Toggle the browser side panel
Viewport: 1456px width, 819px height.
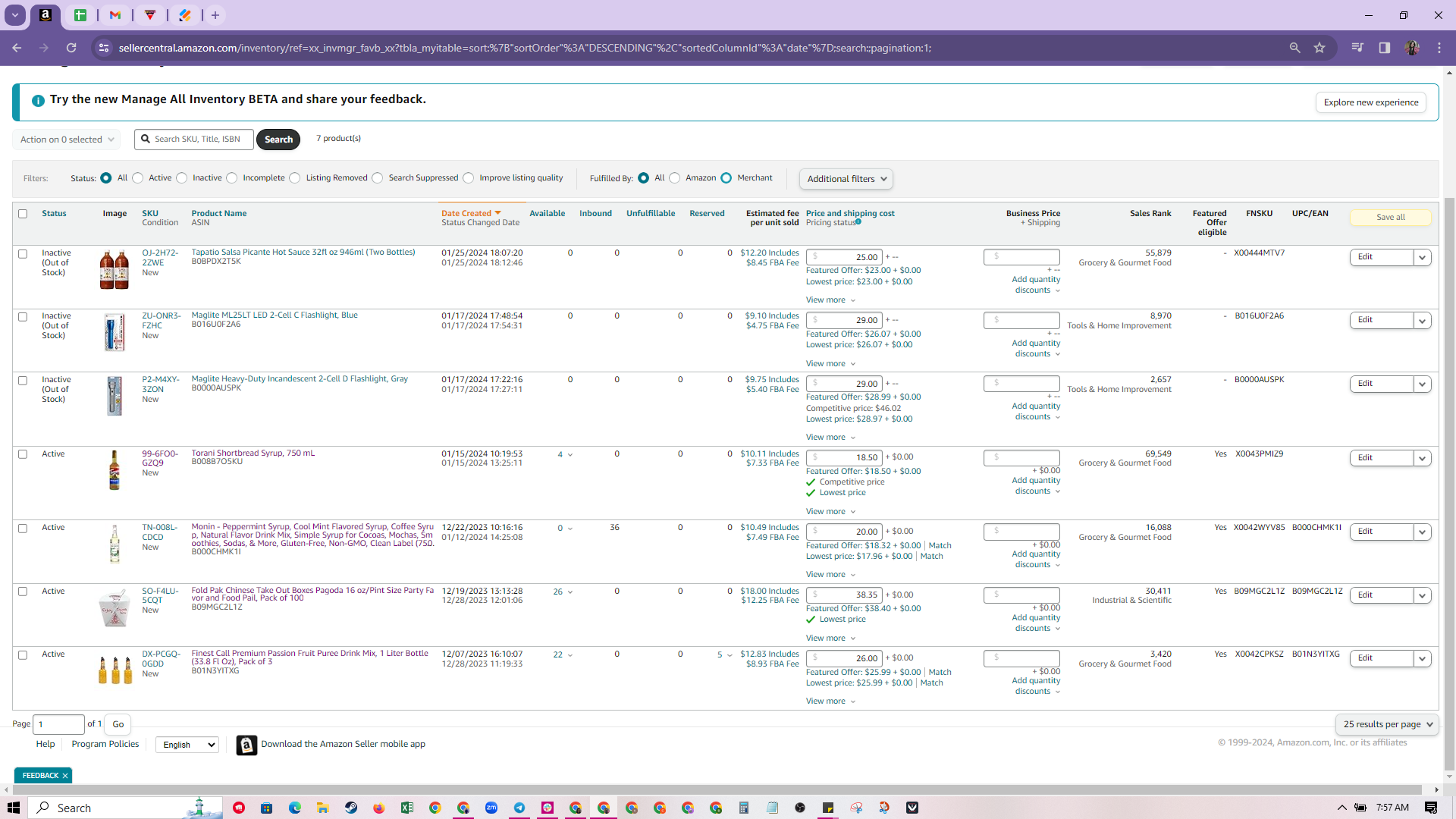point(1385,48)
